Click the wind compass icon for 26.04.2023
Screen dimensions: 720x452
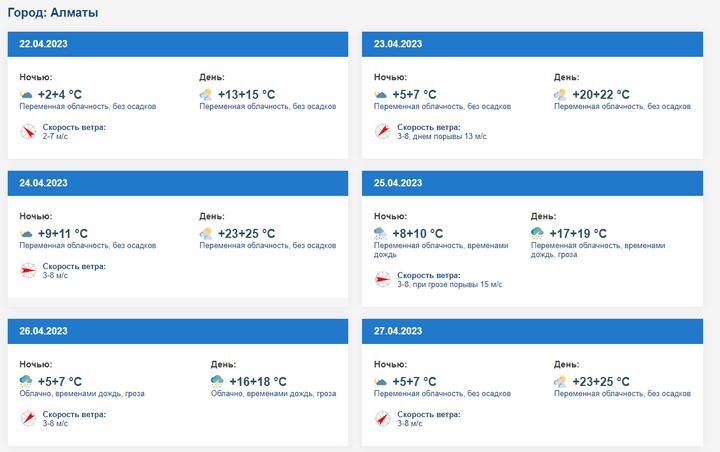point(28,418)
